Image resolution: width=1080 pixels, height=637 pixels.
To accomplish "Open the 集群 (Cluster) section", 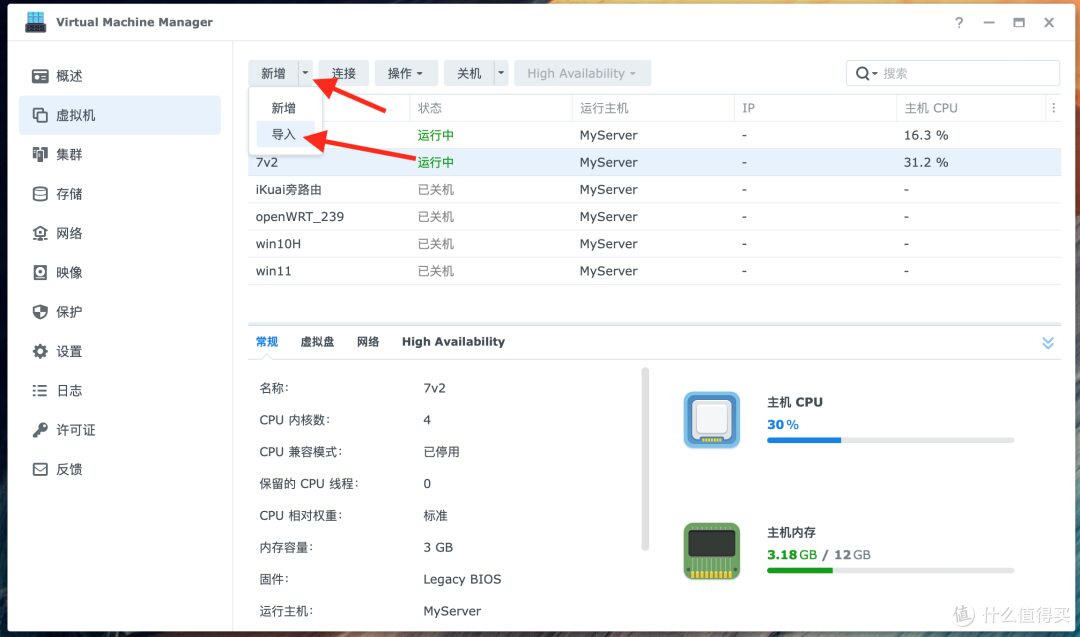I will 68,154.
